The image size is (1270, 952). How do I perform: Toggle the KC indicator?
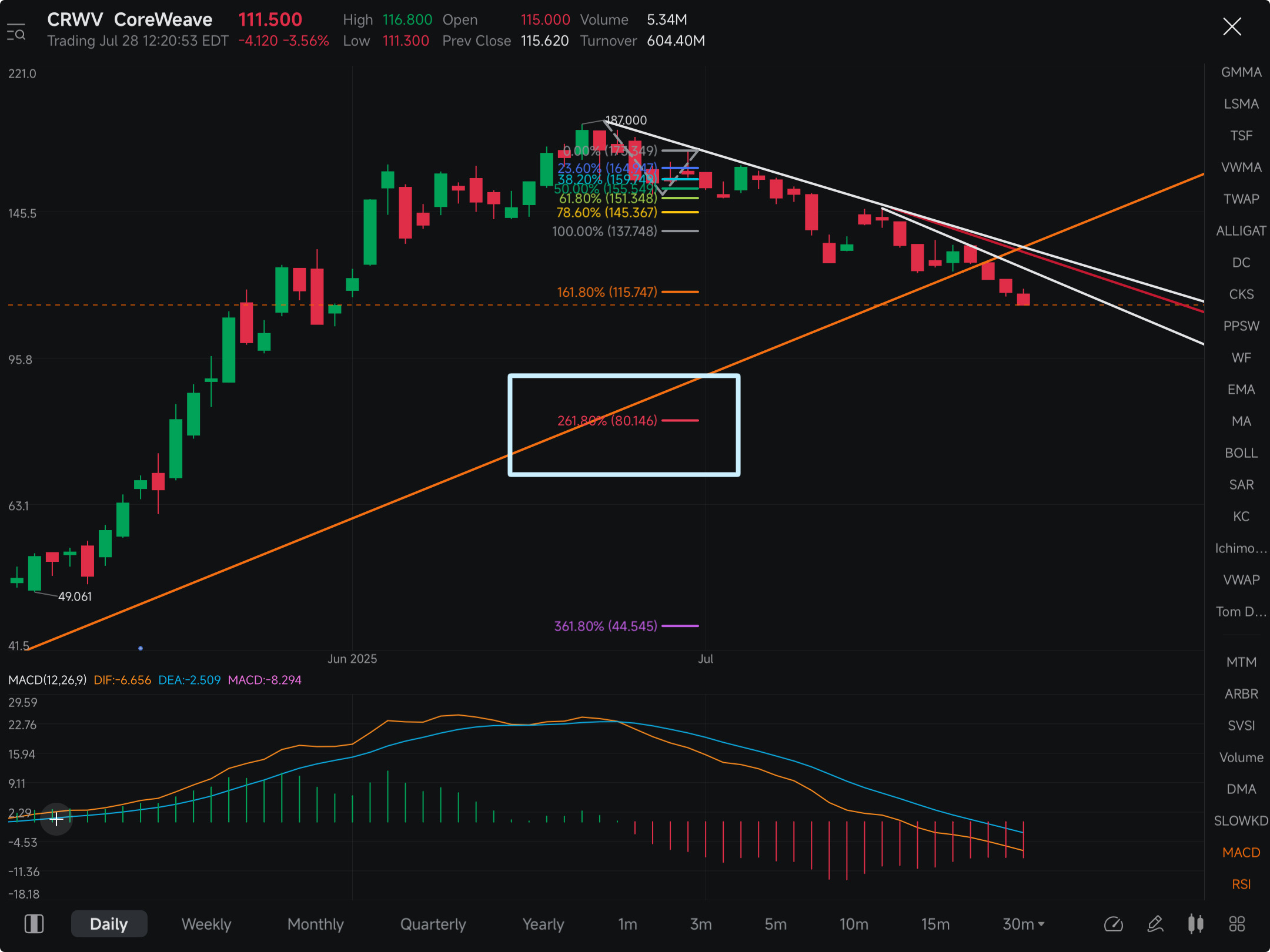1241,517
